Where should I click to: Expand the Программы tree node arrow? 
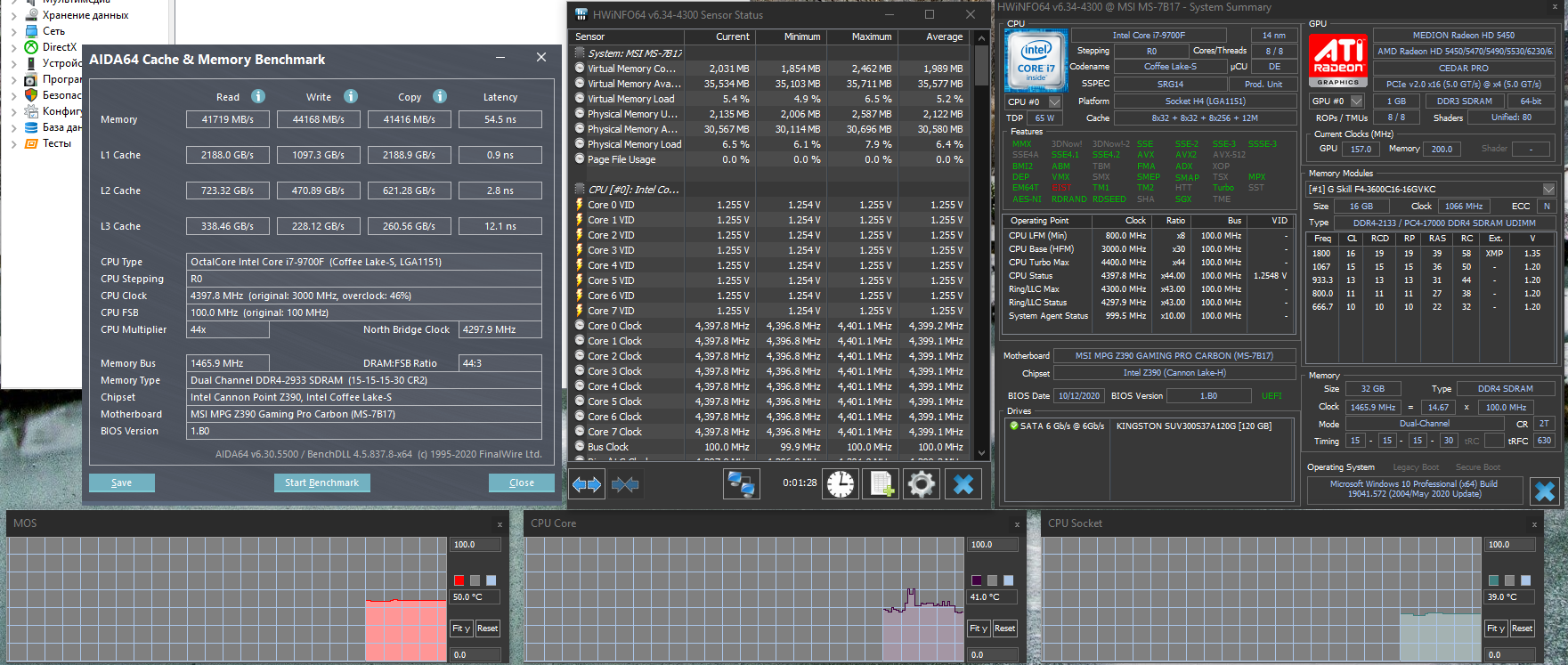tap(13, 79)
